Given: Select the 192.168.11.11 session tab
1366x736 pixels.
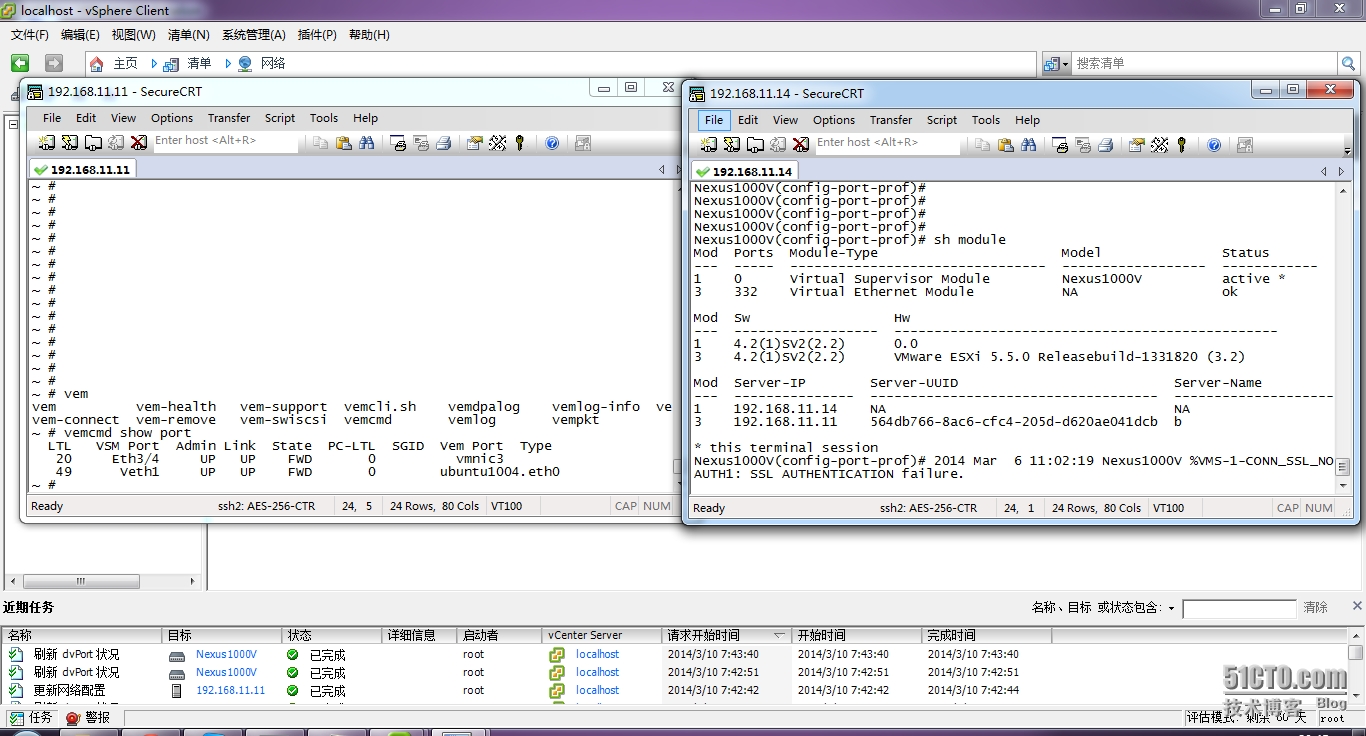Looking at the screenshot, I should [x=82, y=170].
